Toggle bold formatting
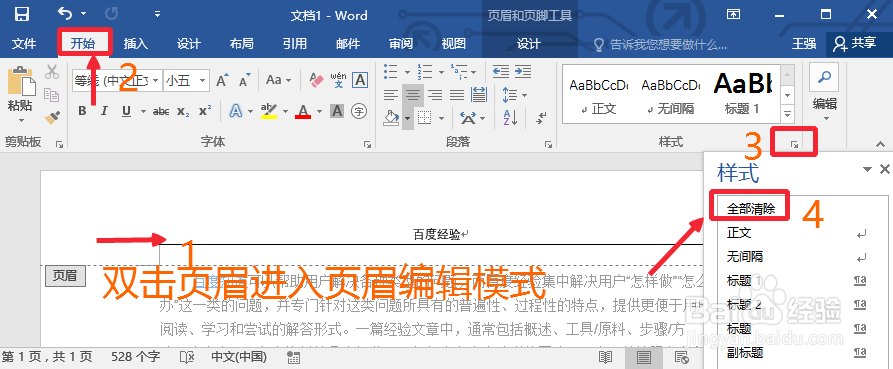This screenshot has width=893, height=369. (82, 111)
